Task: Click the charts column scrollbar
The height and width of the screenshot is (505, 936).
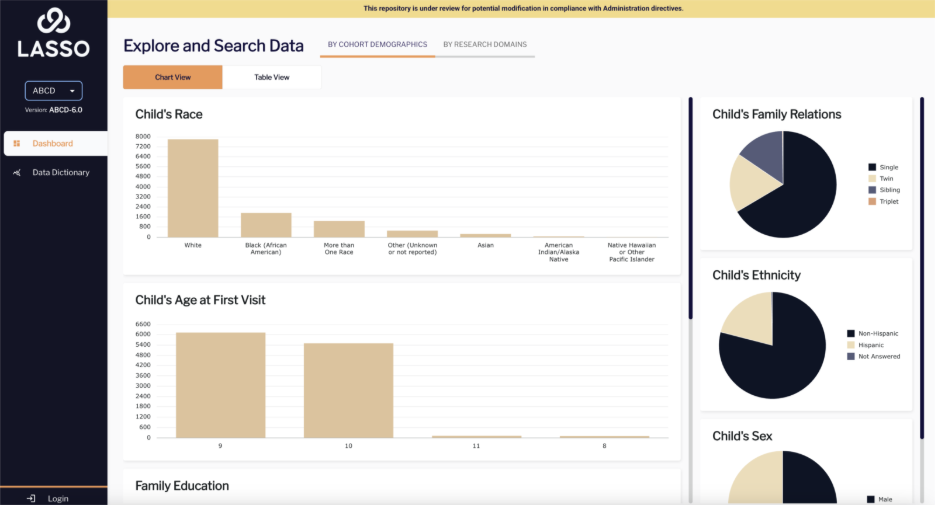Action: pyautogui.click(x=691, y=209)
